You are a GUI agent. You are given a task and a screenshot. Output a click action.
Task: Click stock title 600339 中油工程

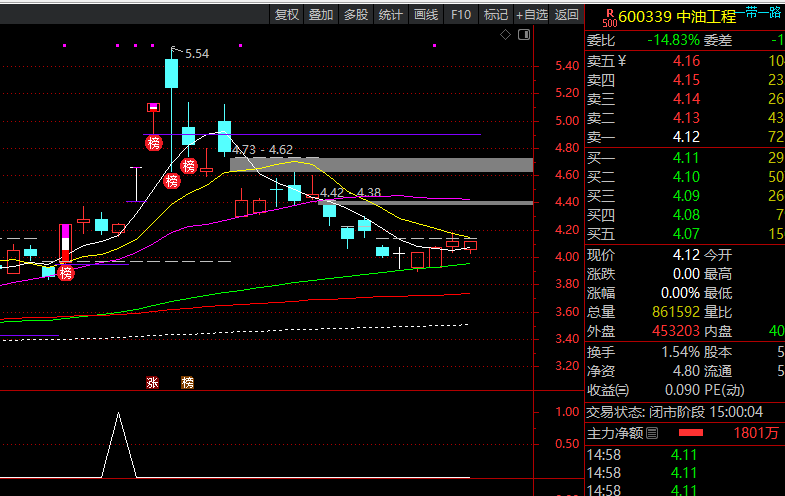[677, 17]
